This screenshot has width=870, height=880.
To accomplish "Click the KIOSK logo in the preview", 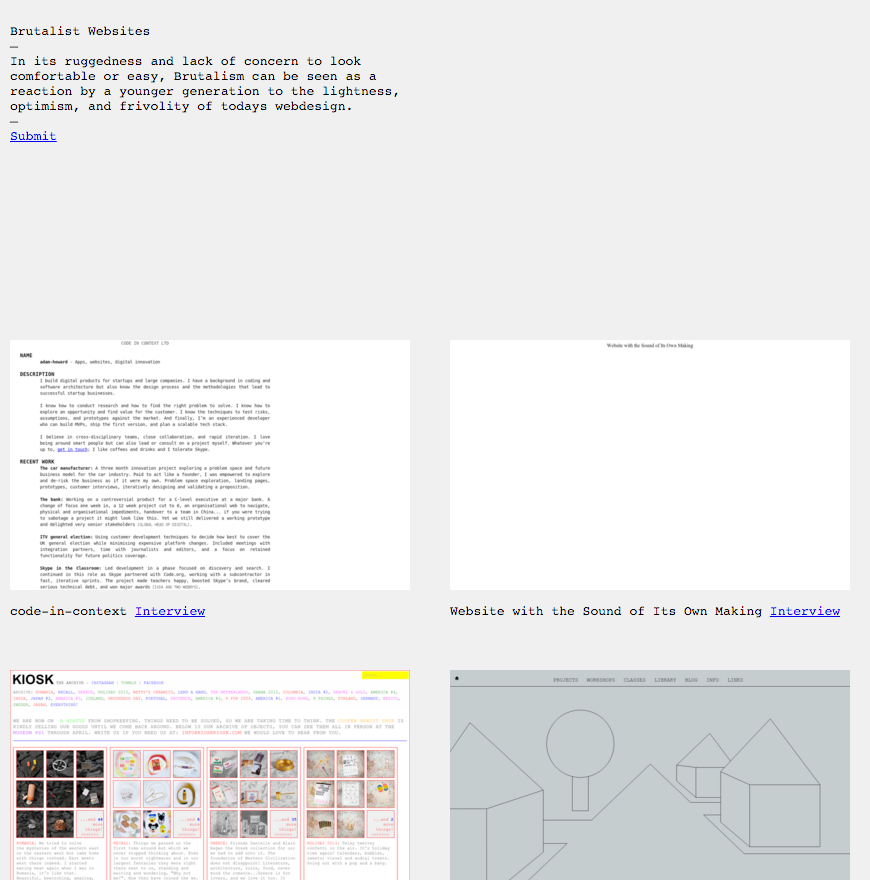I will point(32,680).
